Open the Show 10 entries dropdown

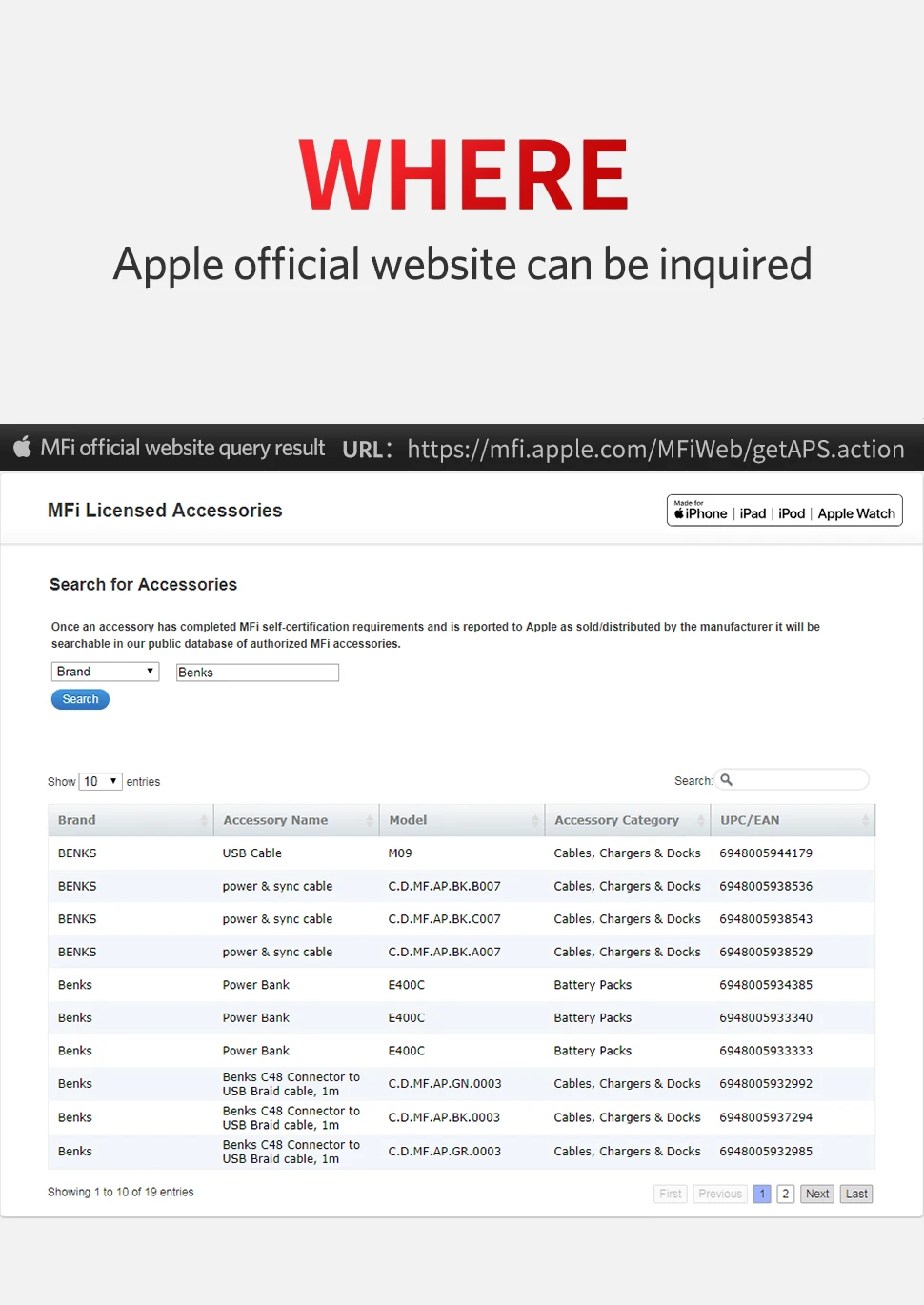pos(100,781)
